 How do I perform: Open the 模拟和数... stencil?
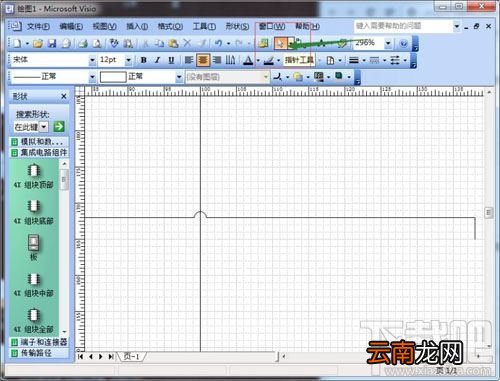tap(39, 142)
